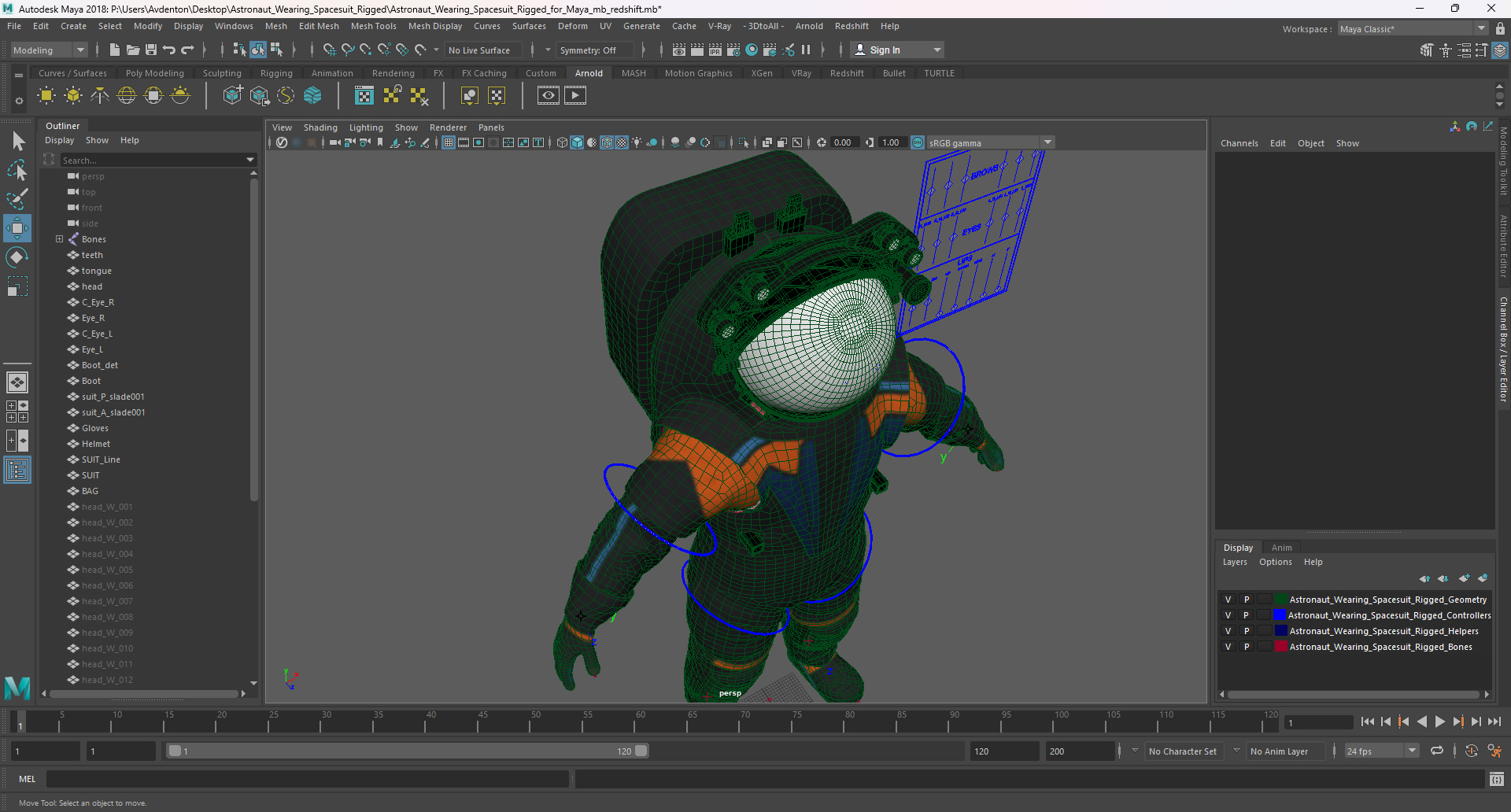Click No Live Surface field
This screenshot has height=812, width=1511.
[x=482, y=50]
